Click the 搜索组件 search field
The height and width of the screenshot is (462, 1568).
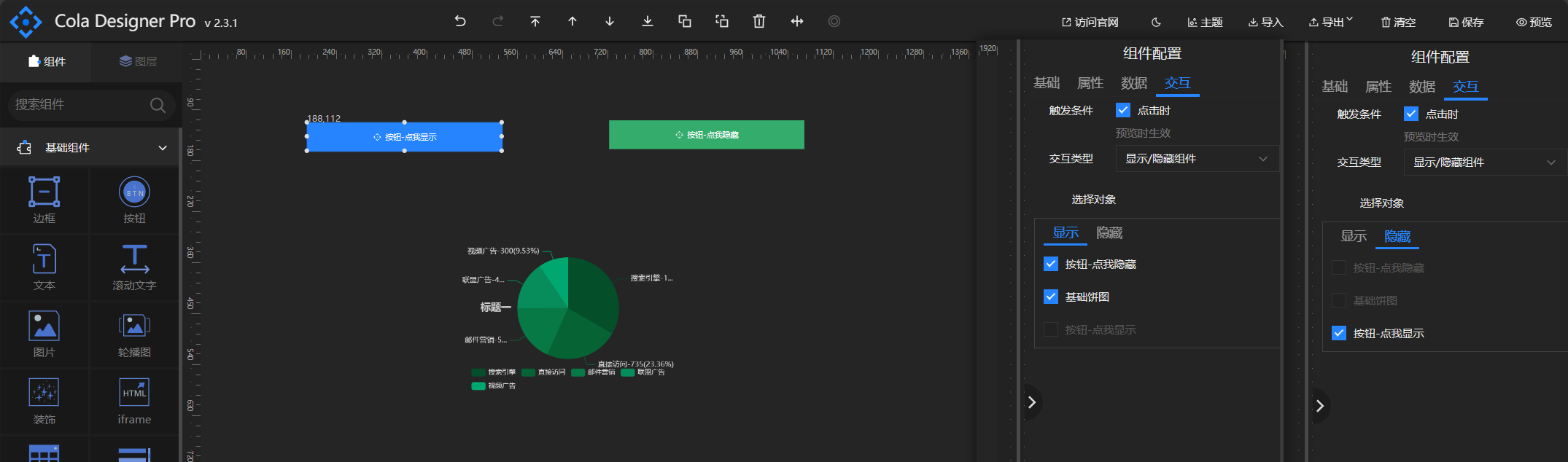pyautogui.click(x=80, y=105)
